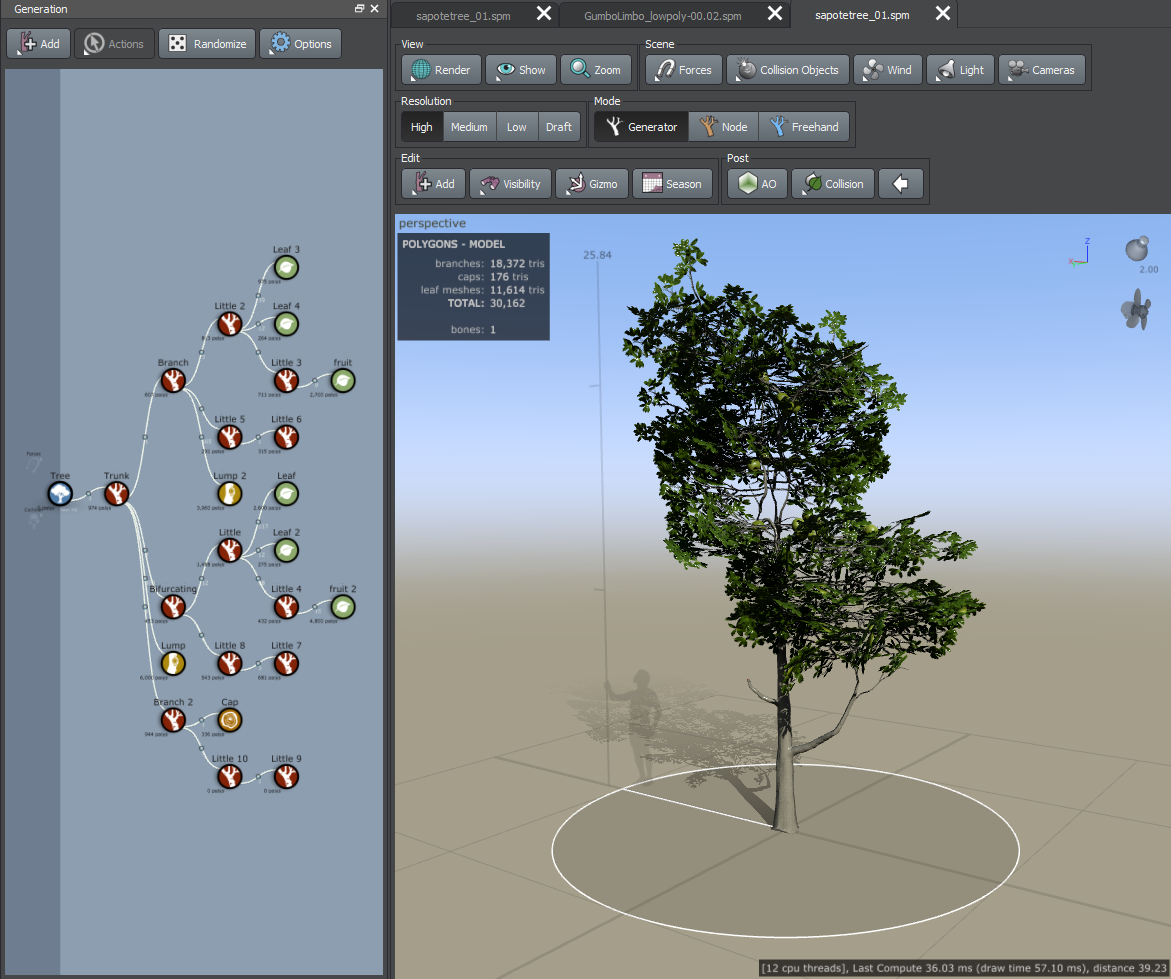Click the Add button in Generation panel

point(38,43)
